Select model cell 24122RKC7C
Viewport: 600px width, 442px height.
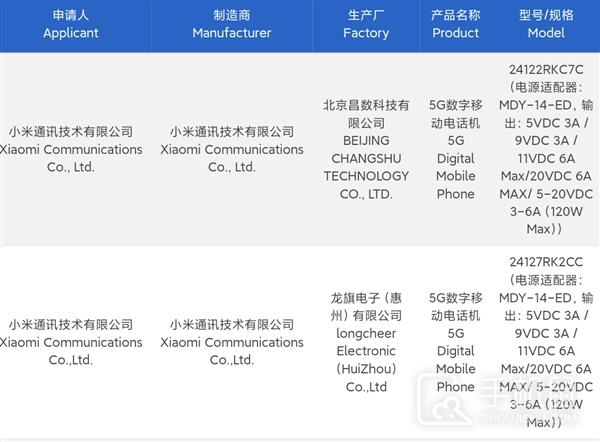click(x=546, y=149)
